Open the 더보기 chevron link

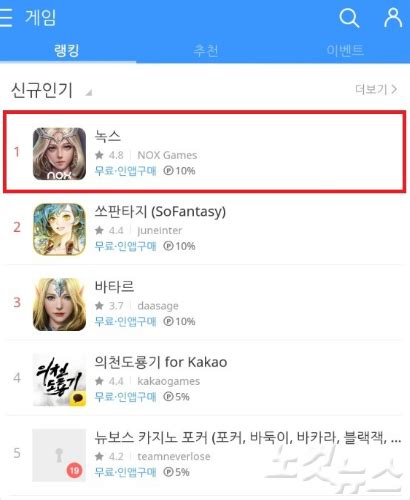click(376, 89)
